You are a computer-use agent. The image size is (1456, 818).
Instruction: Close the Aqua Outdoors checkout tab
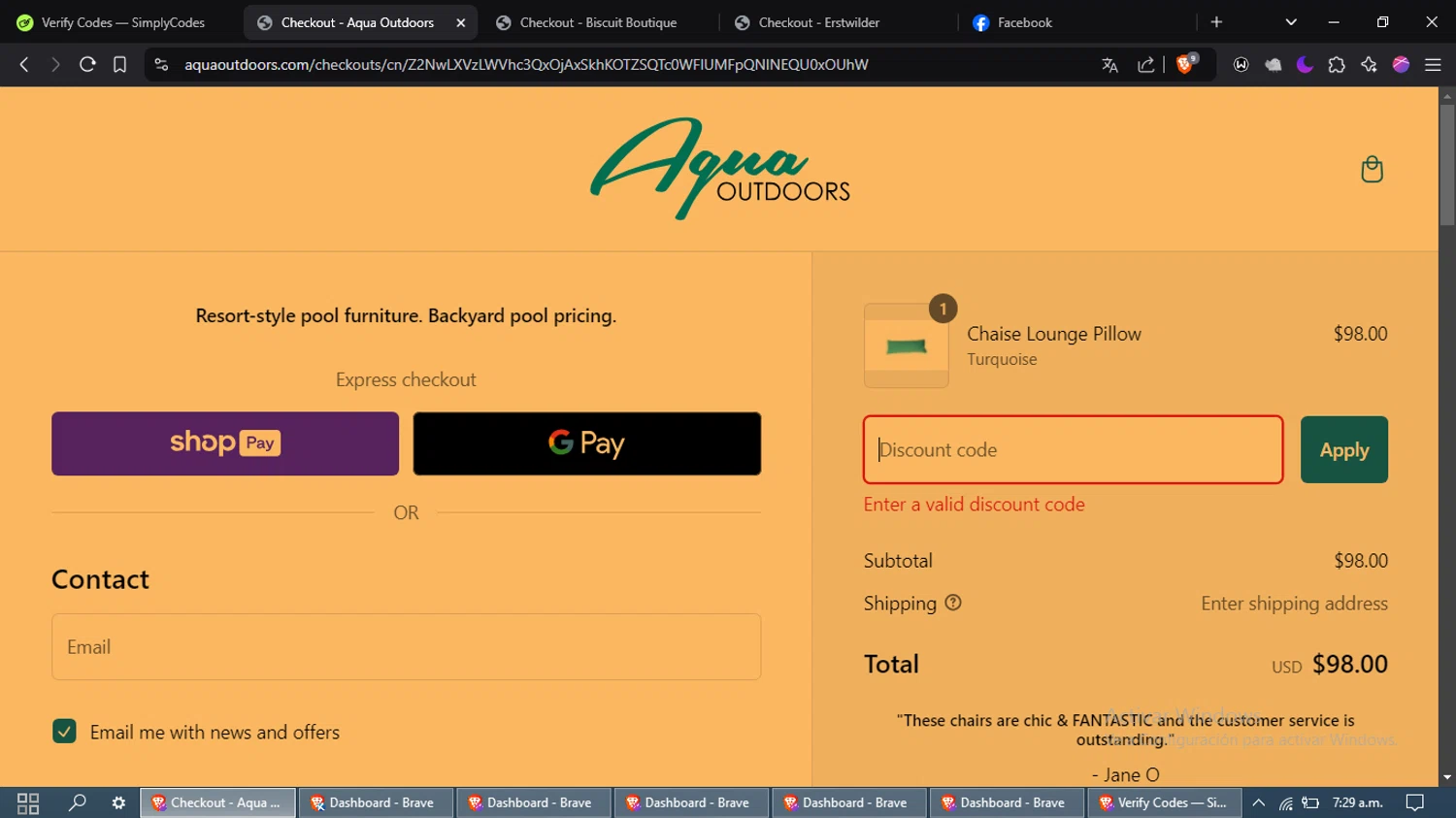(461, 22)
